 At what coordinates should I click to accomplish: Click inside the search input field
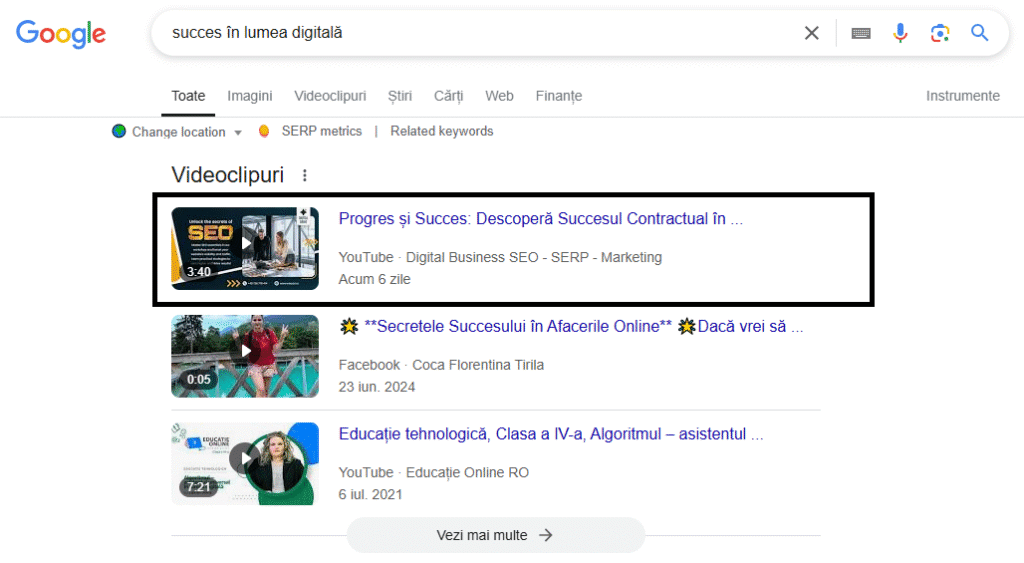pyautogui.click(x=480, y=33)
